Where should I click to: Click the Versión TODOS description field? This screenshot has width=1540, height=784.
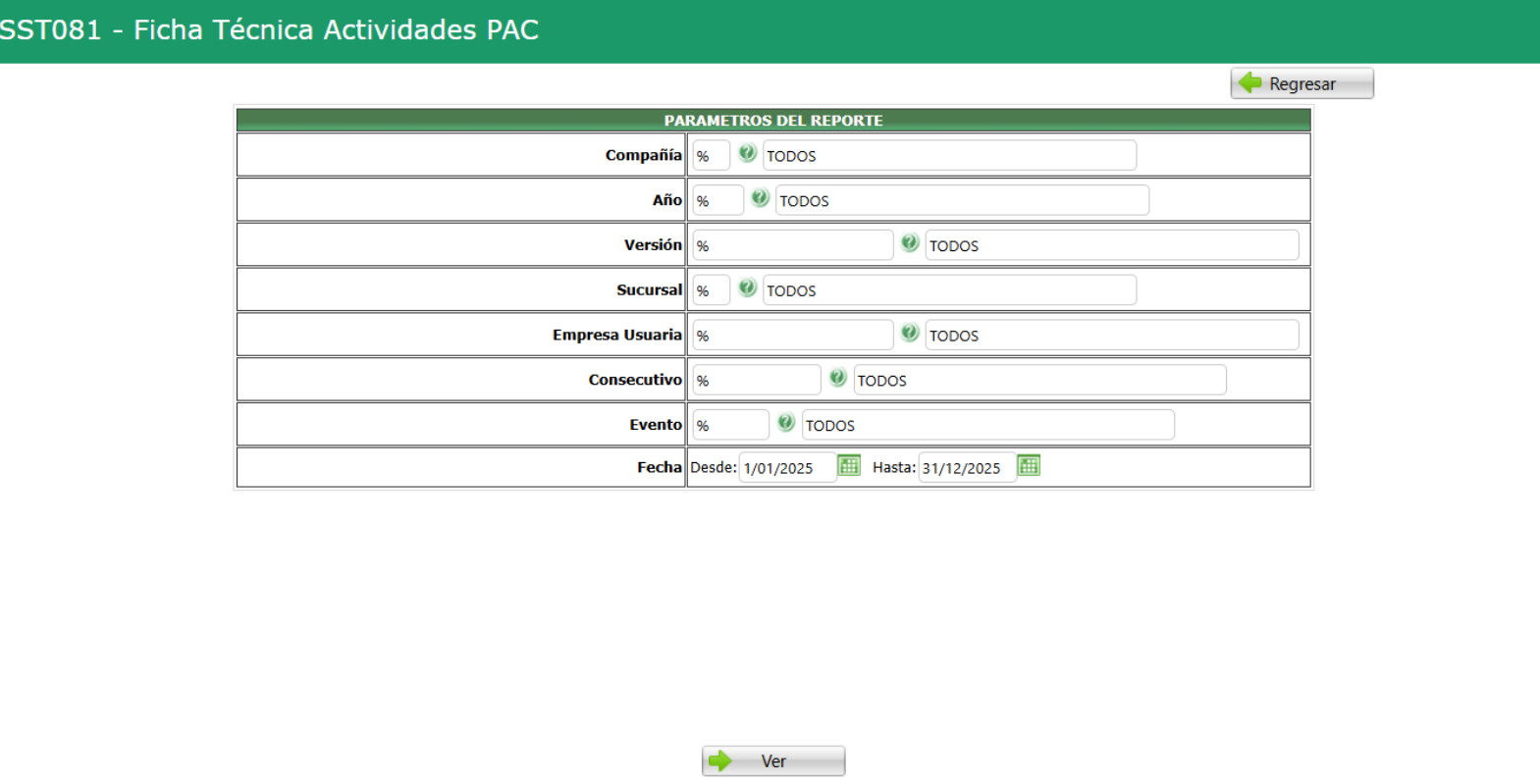click(1112, 245)
